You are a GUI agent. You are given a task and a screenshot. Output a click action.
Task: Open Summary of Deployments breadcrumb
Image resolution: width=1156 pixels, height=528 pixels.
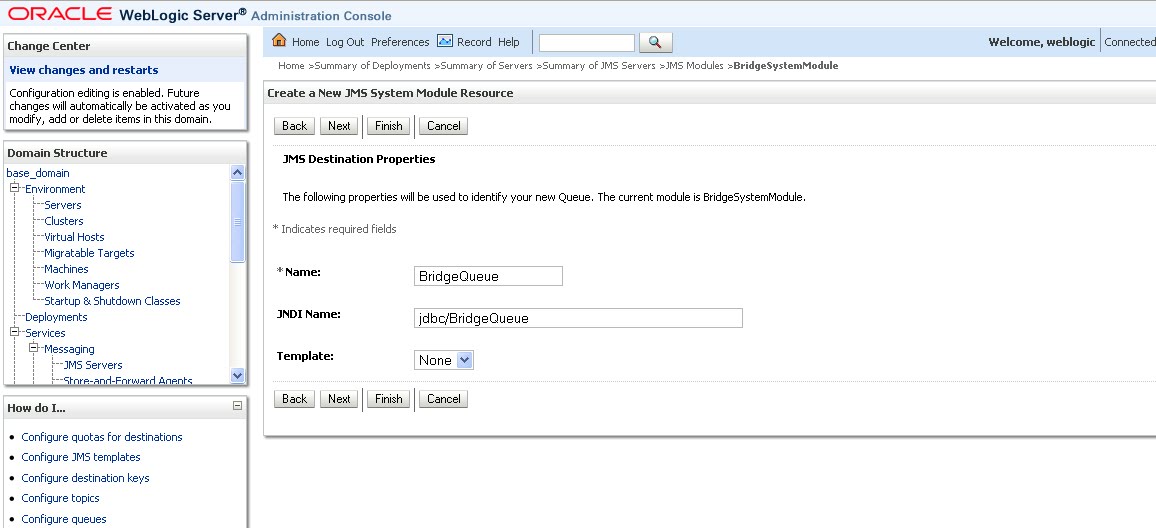(372, 66)
